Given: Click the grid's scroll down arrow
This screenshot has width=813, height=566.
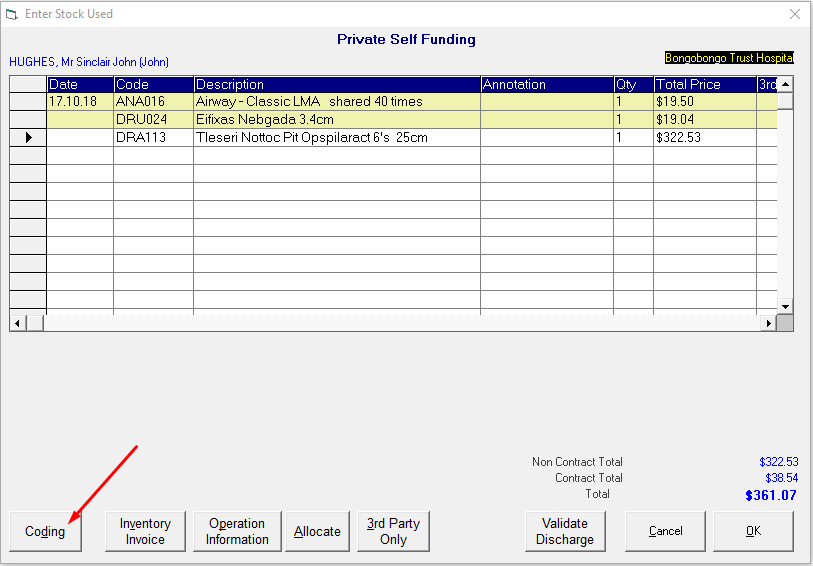Looking at the screenshot, I should [x=785, y=306].
